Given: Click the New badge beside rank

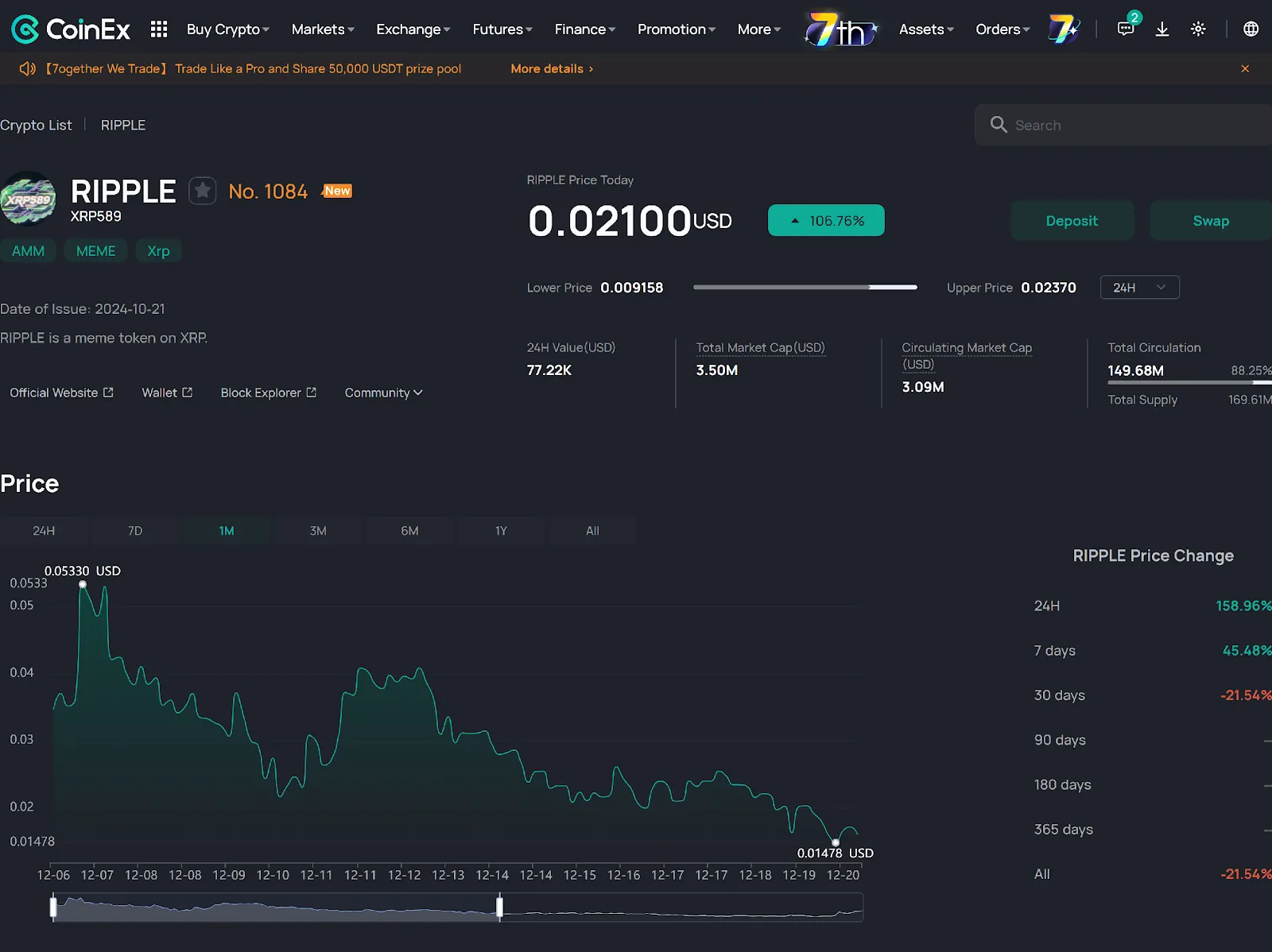Looking at the screenshot, I should click(x=337, y=191).
